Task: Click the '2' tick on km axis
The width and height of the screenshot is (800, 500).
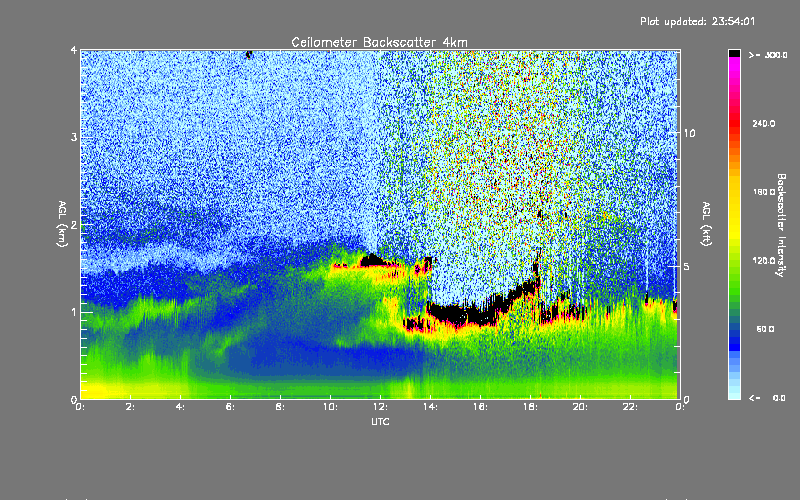Action: [x=74, y=224]
